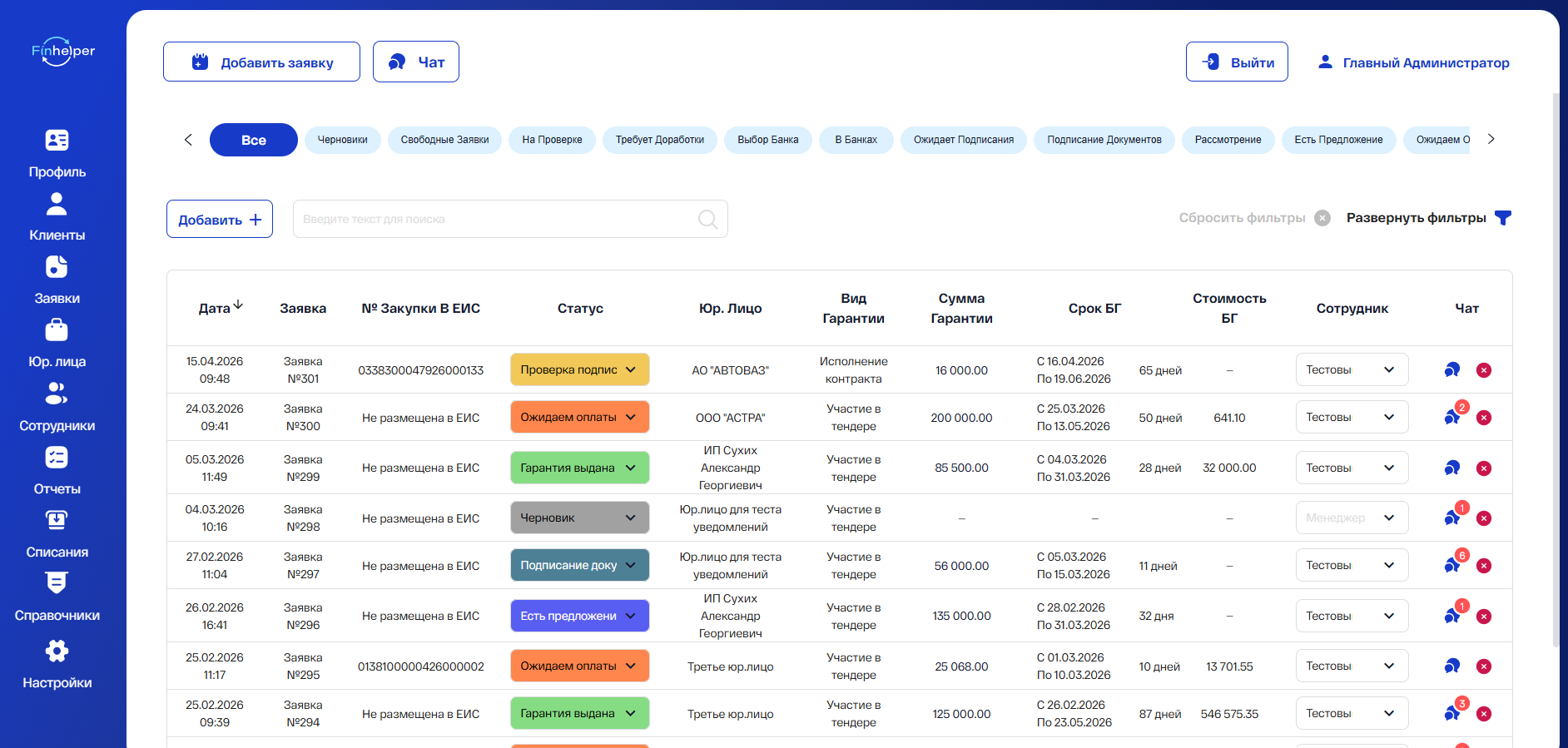This screenshot has width=1568, height=748.
Task: Open Есть предложение status dropdown for №296
Action: [x=579, y=616]
